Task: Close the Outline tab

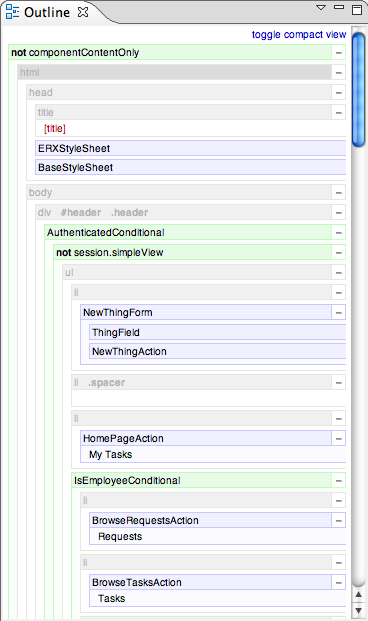Action: click(x=83, y=12)
